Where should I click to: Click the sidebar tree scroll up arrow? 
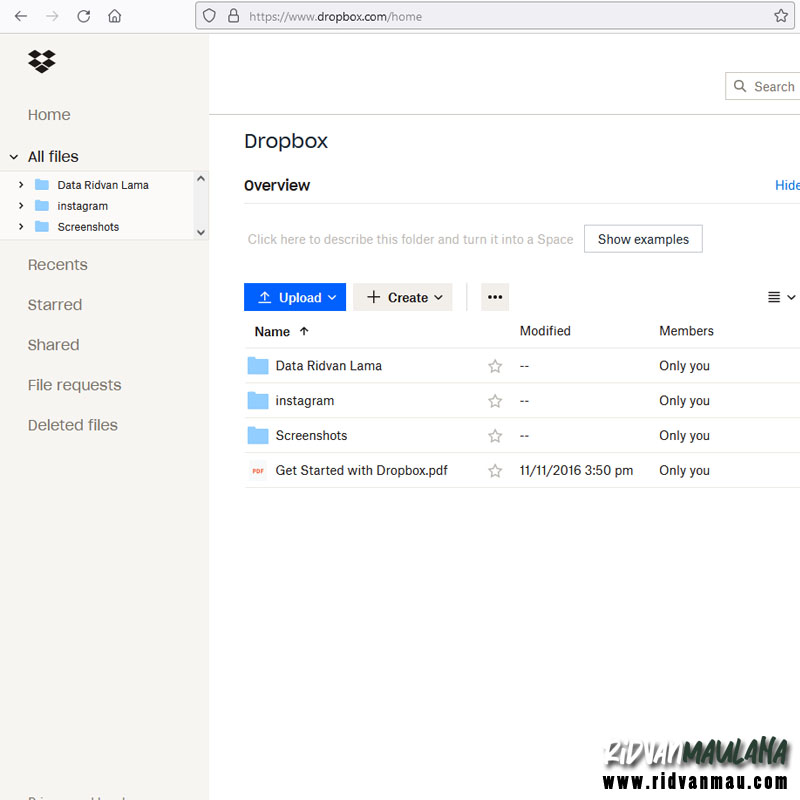(201, 179)
